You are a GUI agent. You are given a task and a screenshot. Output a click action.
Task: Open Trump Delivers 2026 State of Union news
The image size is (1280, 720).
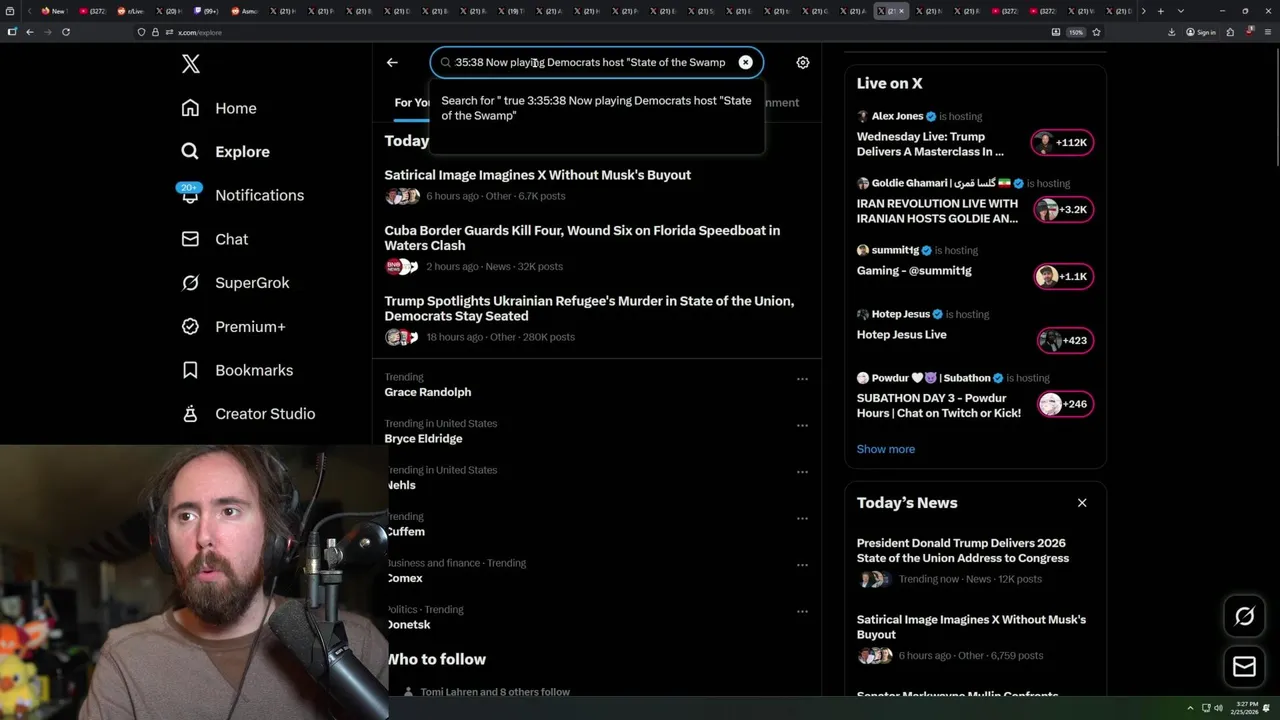click(x=962, y=550)
